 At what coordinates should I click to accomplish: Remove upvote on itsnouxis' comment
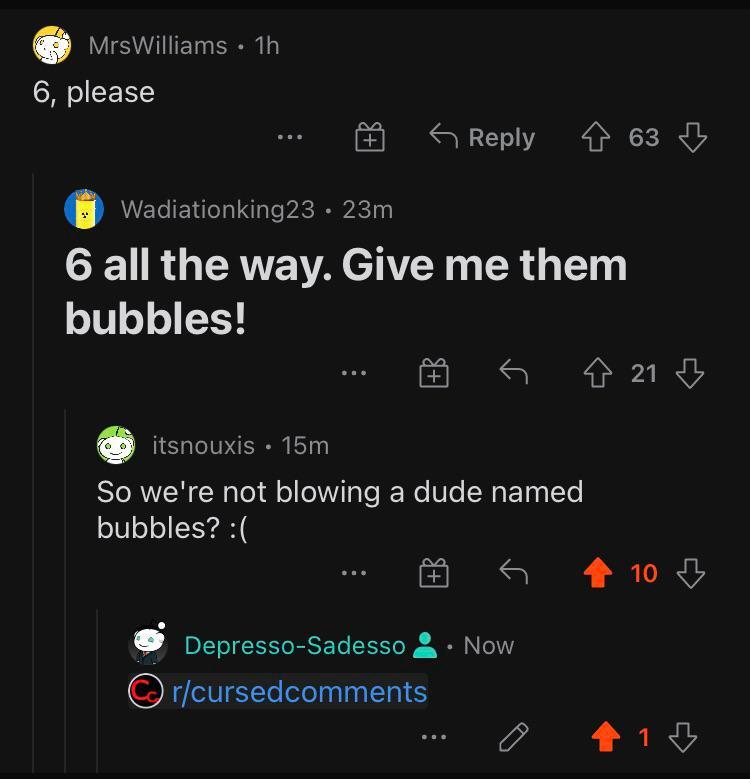pos(598,573)
